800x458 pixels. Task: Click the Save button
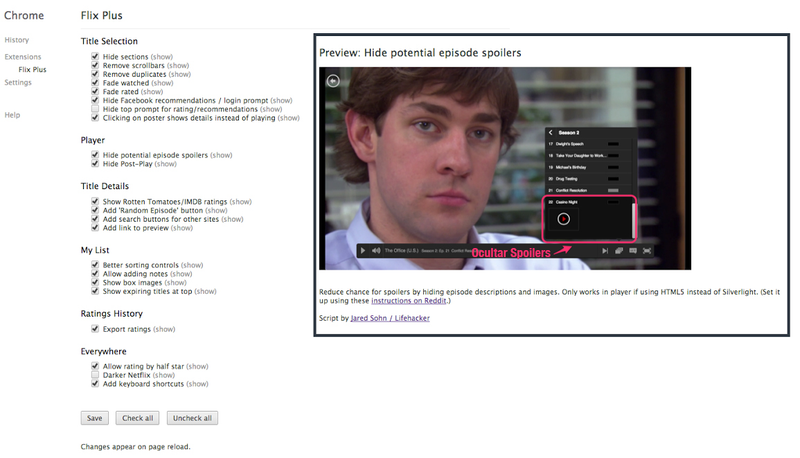tap(94, 418)
